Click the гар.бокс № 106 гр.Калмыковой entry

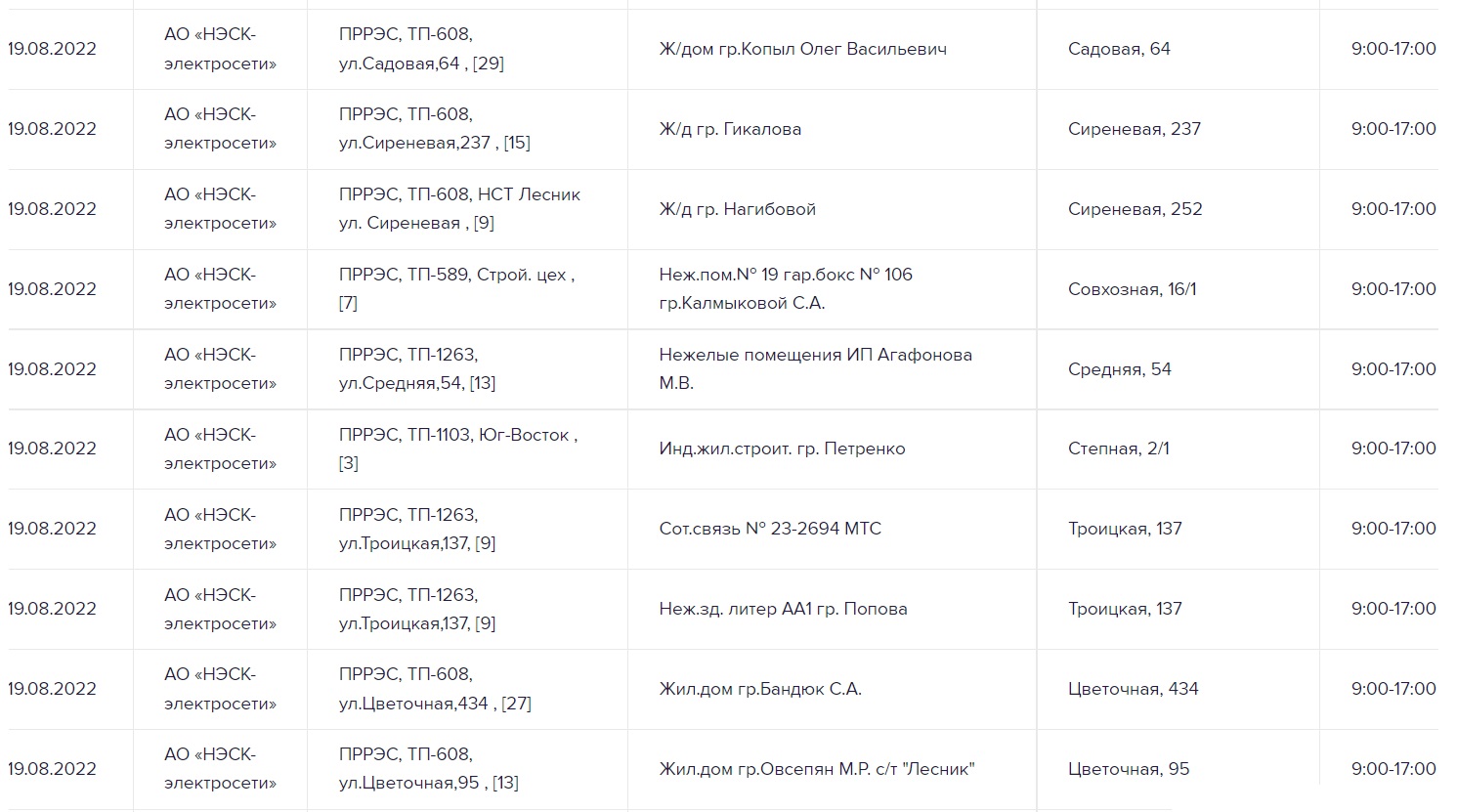(786, 289)
